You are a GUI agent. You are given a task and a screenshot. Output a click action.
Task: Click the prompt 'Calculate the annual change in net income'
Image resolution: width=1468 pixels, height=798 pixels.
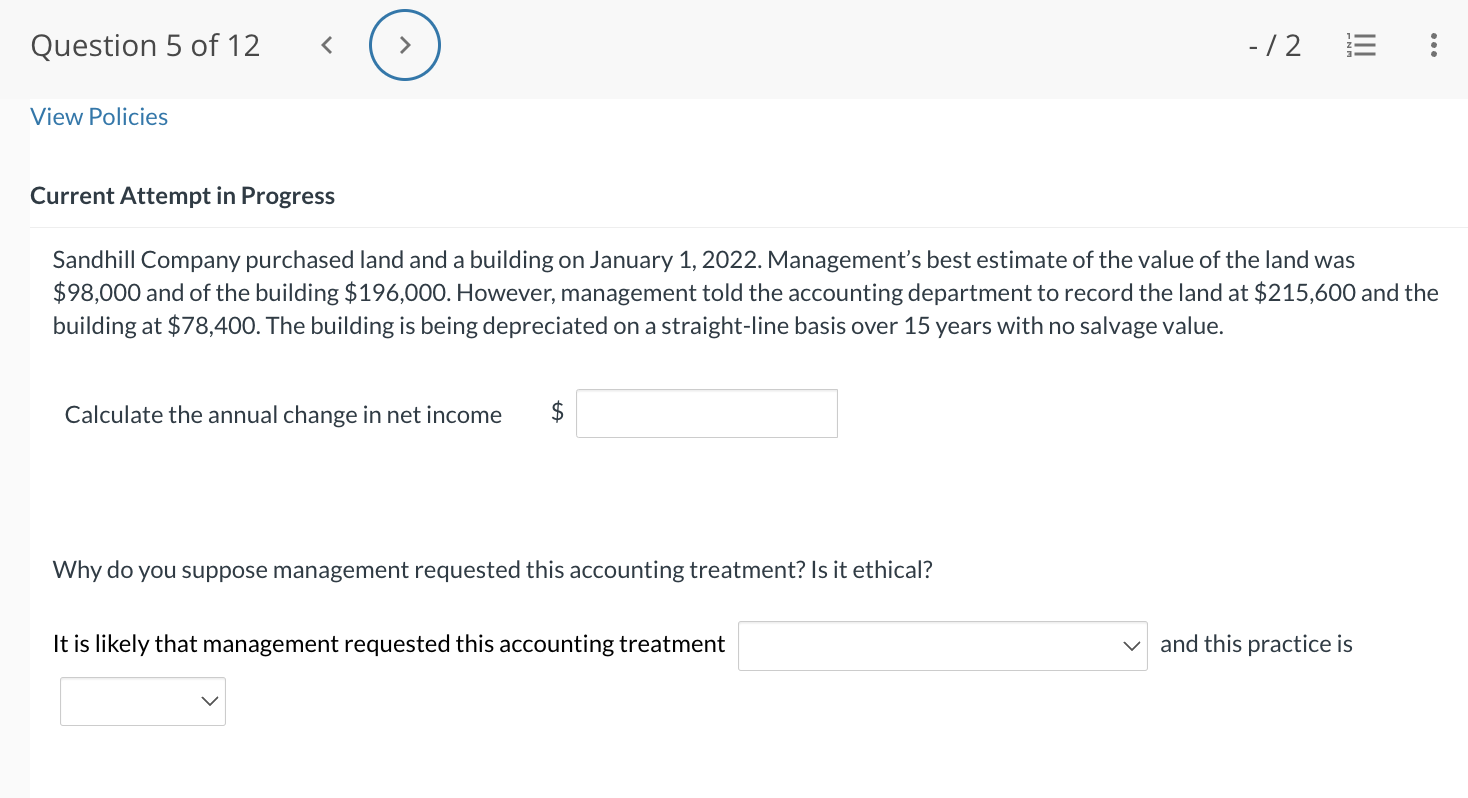click(283, 414)
